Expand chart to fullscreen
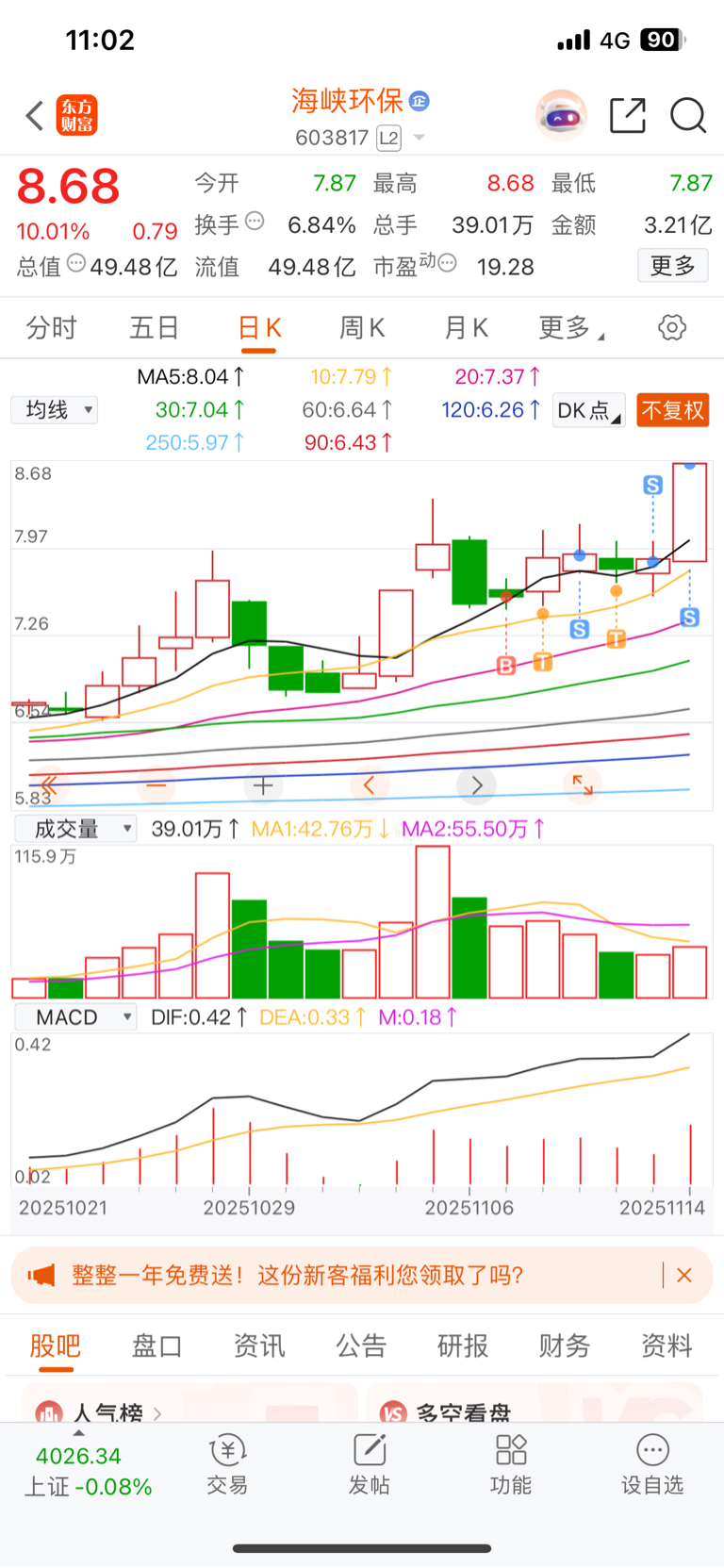Image resolution: width=724 pixels, height=1568 pixels. [x=584, y=784]
